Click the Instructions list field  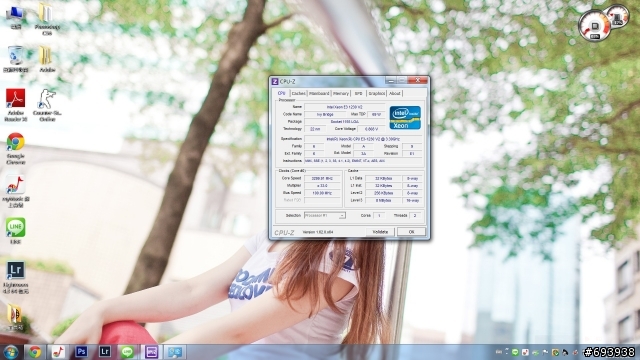363,161
